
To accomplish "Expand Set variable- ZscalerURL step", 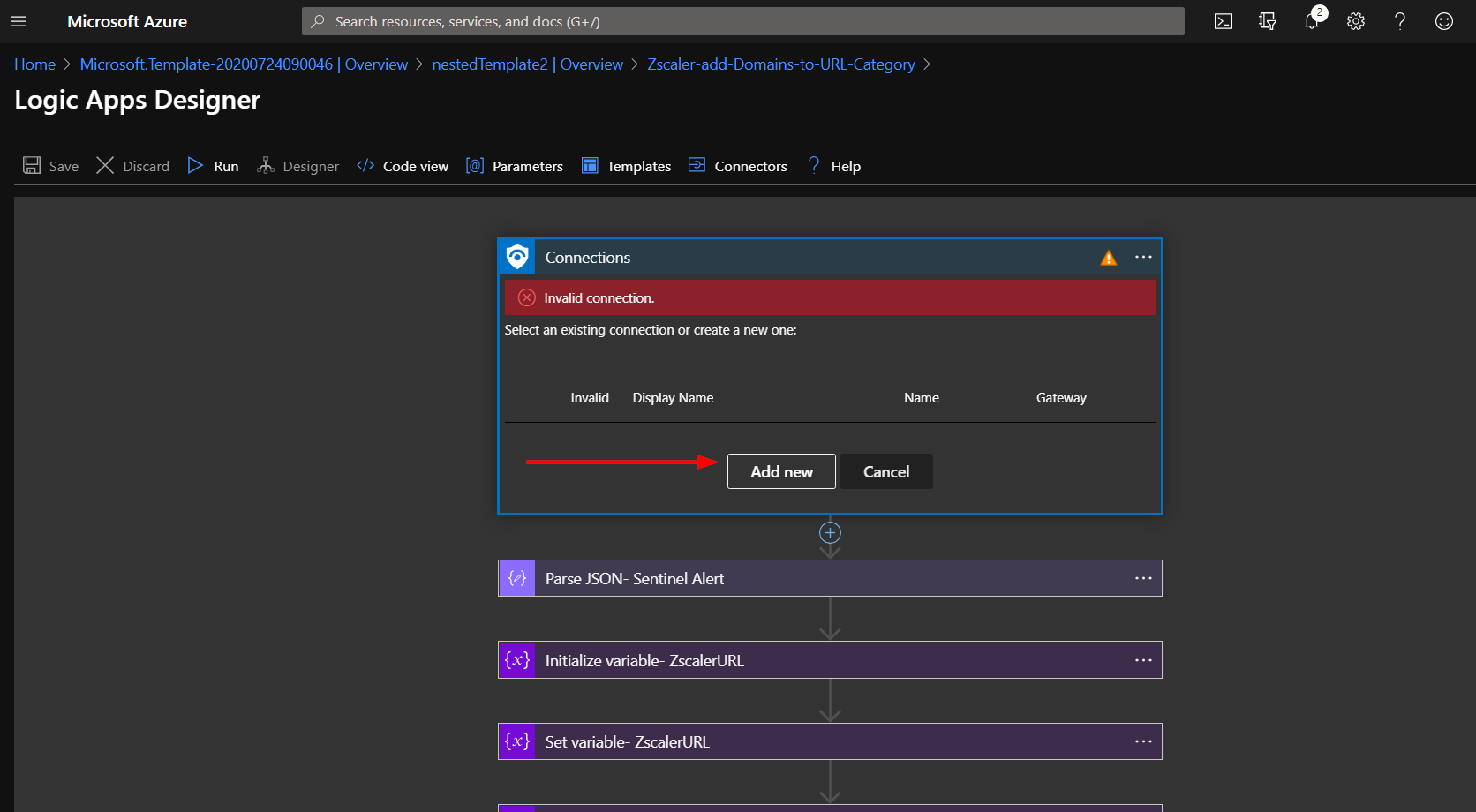I will click(830, 741).
